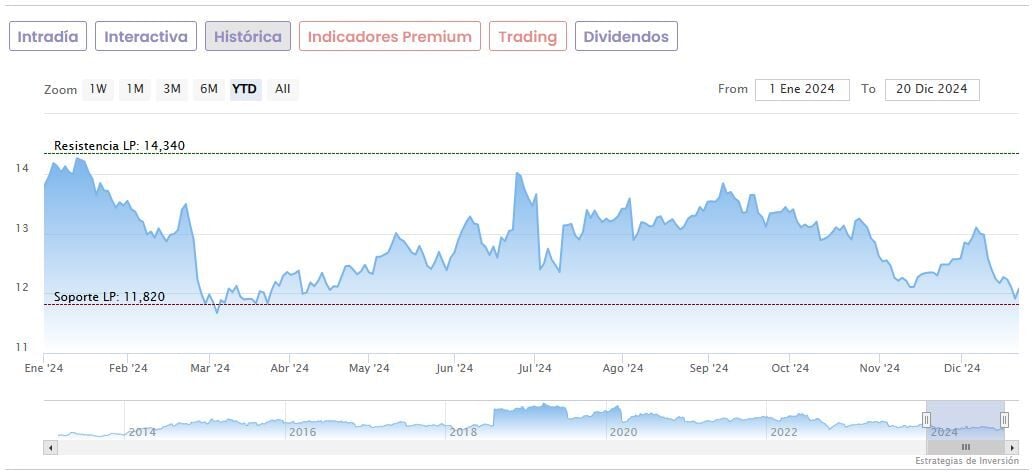Go to the Trading tab
This screenshot has height=476, width=1033.
click(527, 37)
